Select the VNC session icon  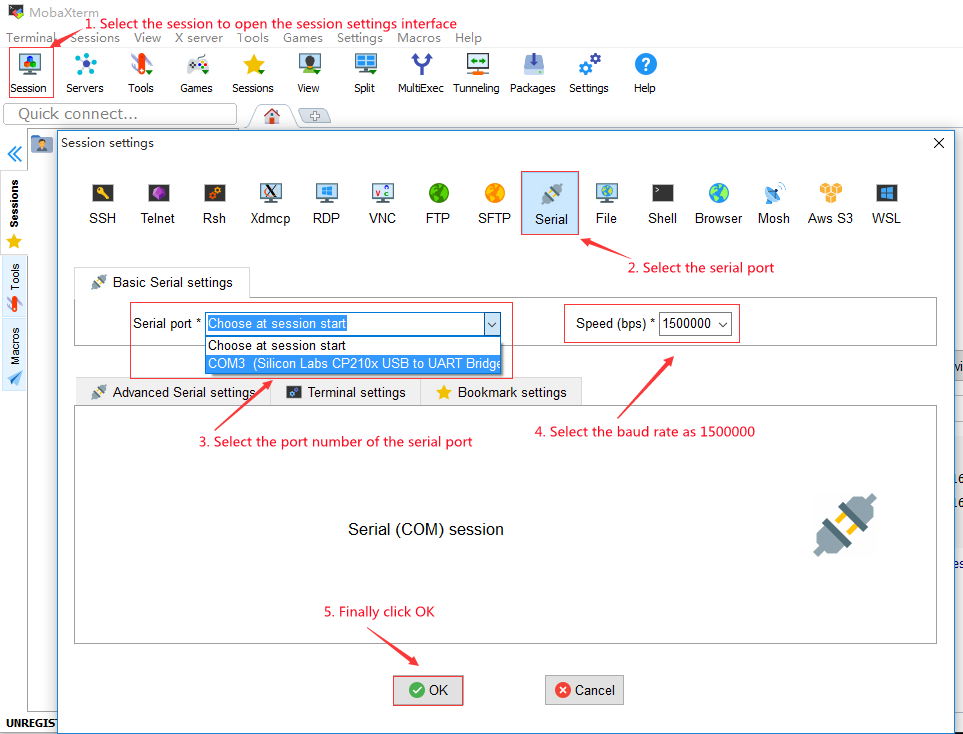[382, 203]
